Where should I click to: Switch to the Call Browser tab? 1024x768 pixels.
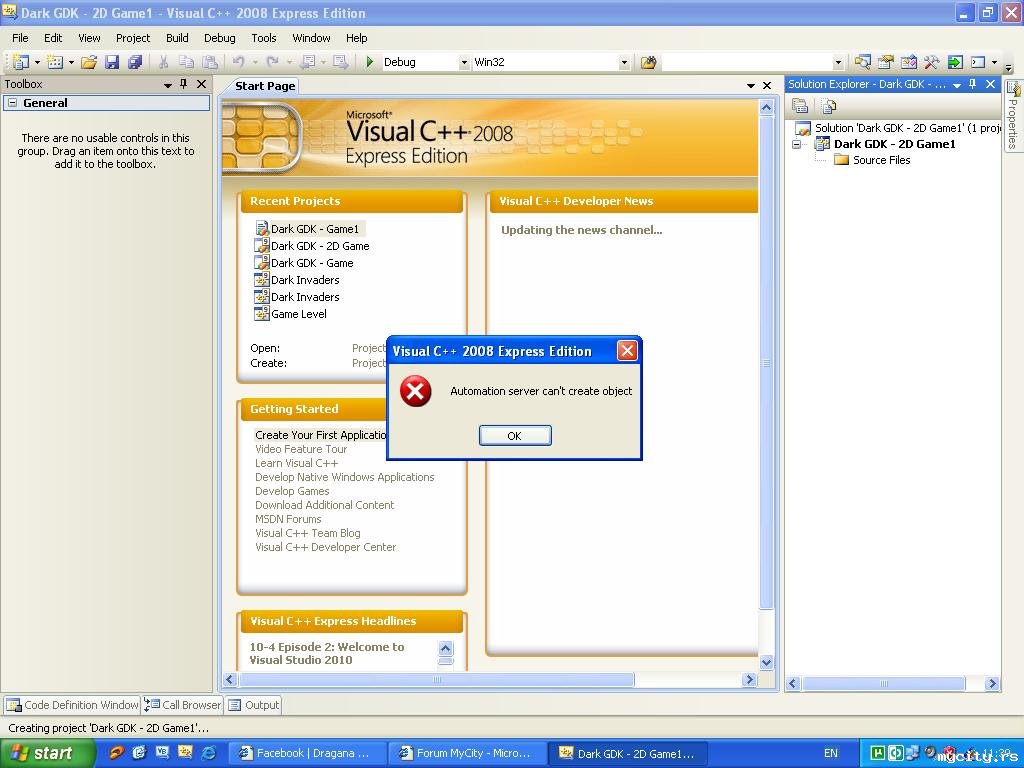tap(183, 705)
